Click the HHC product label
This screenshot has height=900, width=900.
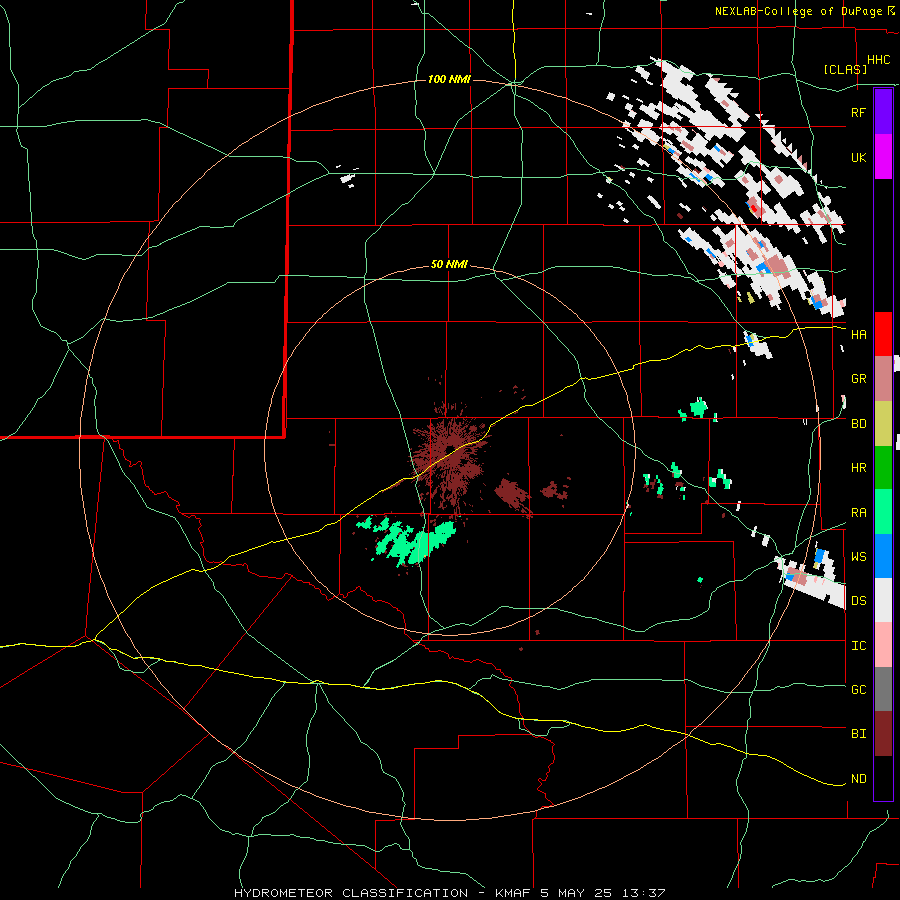pyautogui.click(x=879, y=60)
